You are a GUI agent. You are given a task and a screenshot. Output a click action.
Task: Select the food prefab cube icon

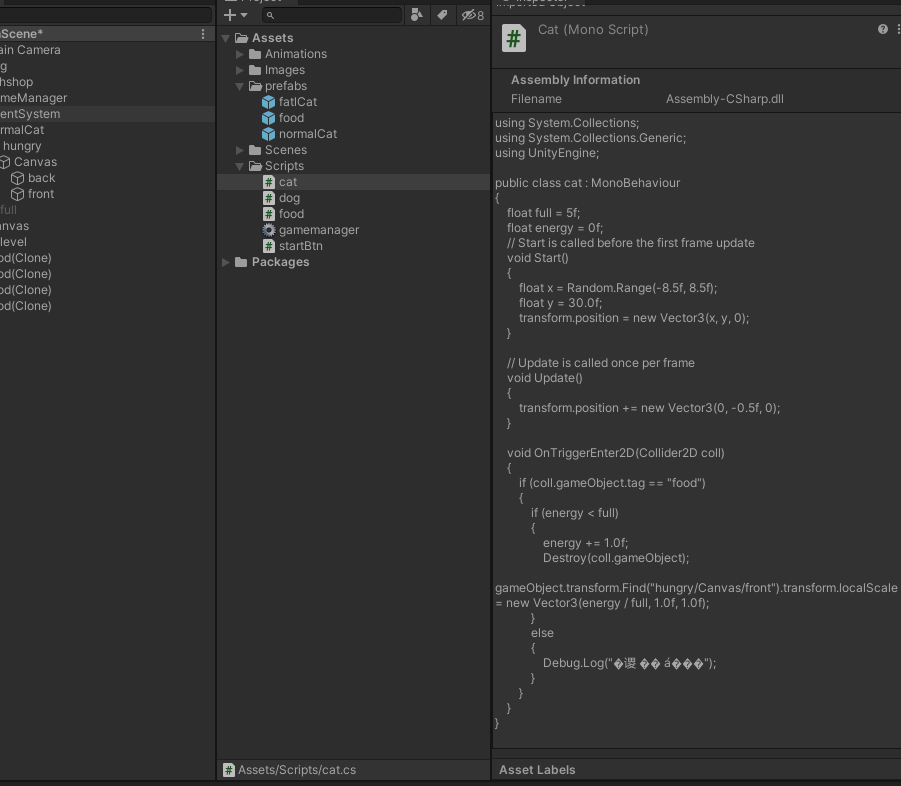coord(268,118)
